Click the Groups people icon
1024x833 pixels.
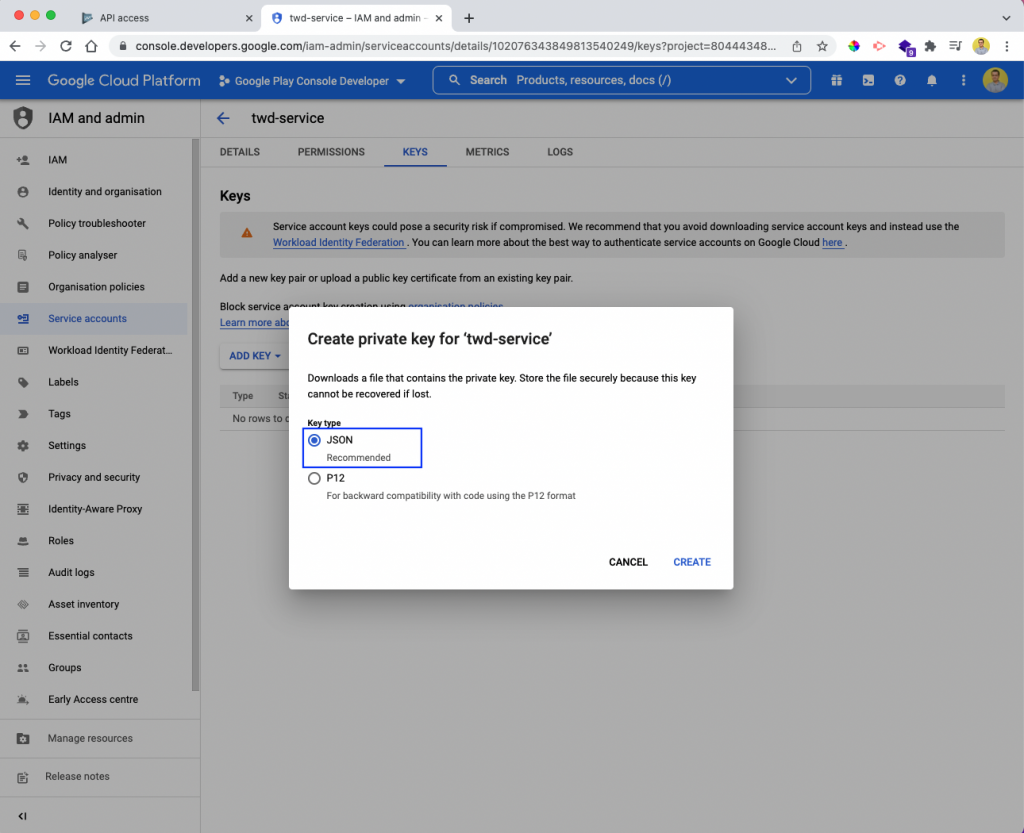(23, 668)
